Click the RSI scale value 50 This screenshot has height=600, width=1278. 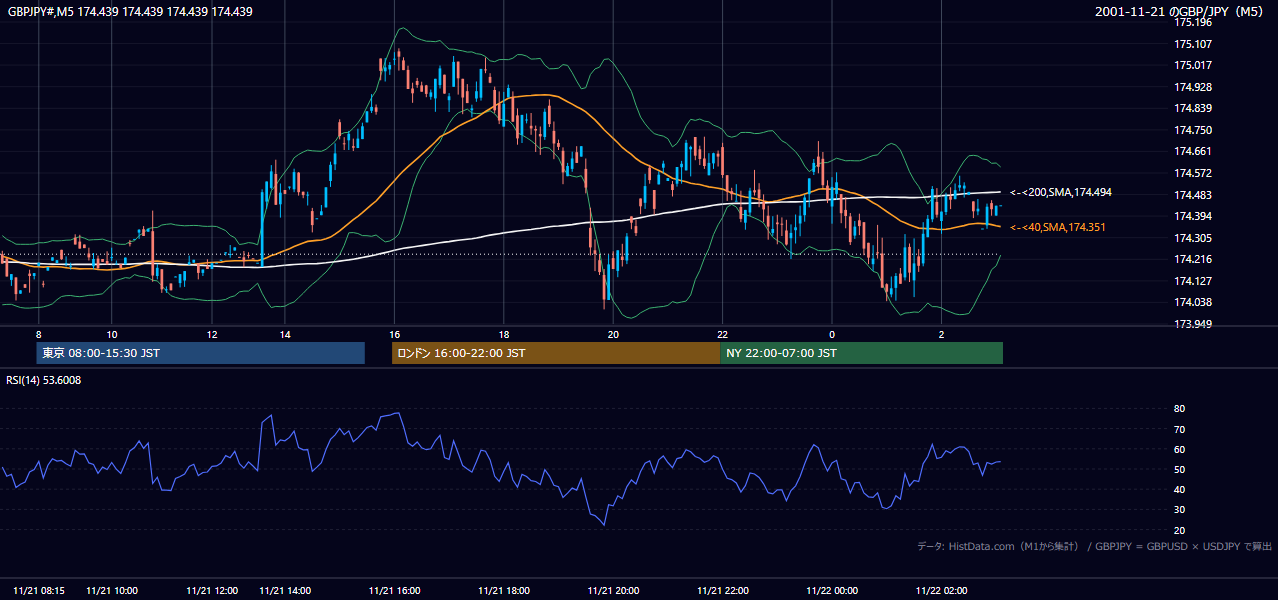[x=1180, y=469]
